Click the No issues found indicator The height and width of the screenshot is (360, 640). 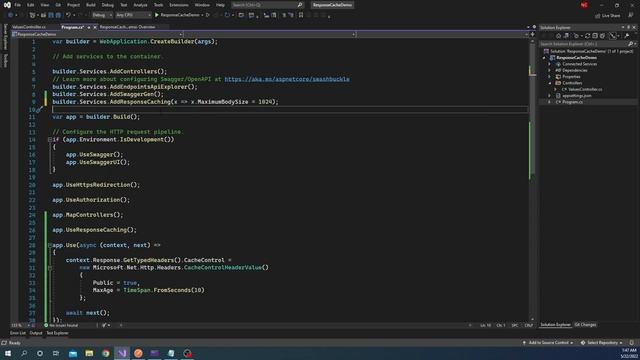[61, 325]
